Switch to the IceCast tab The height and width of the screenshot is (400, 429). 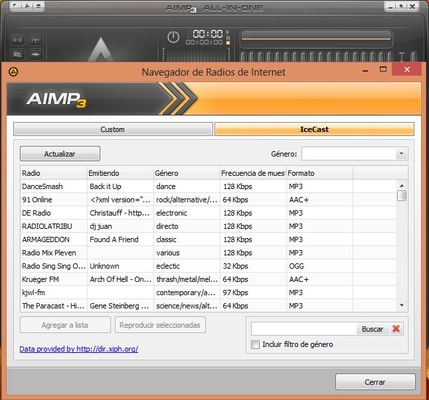(x=314, y=129)
